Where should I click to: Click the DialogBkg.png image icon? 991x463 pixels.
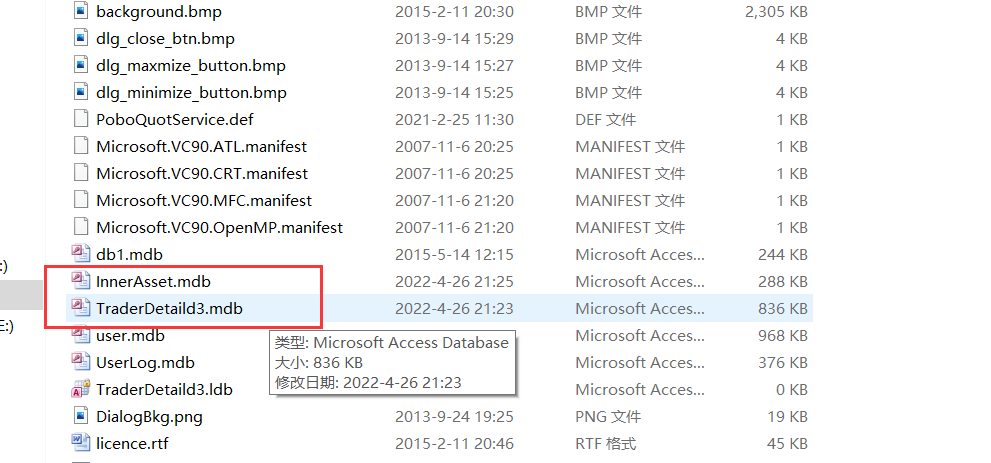pyautogui.click(x=80, y=416)
